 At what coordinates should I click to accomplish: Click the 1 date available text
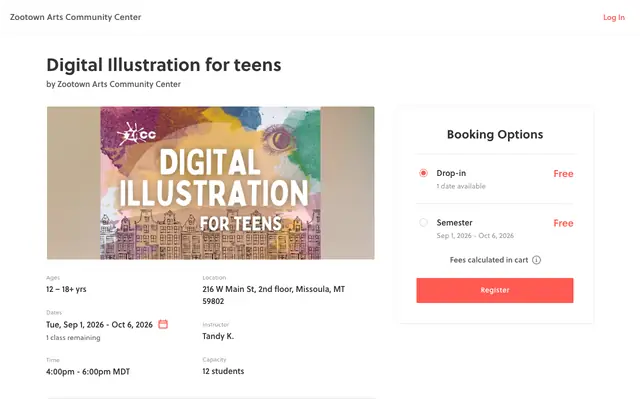point(461,186)
